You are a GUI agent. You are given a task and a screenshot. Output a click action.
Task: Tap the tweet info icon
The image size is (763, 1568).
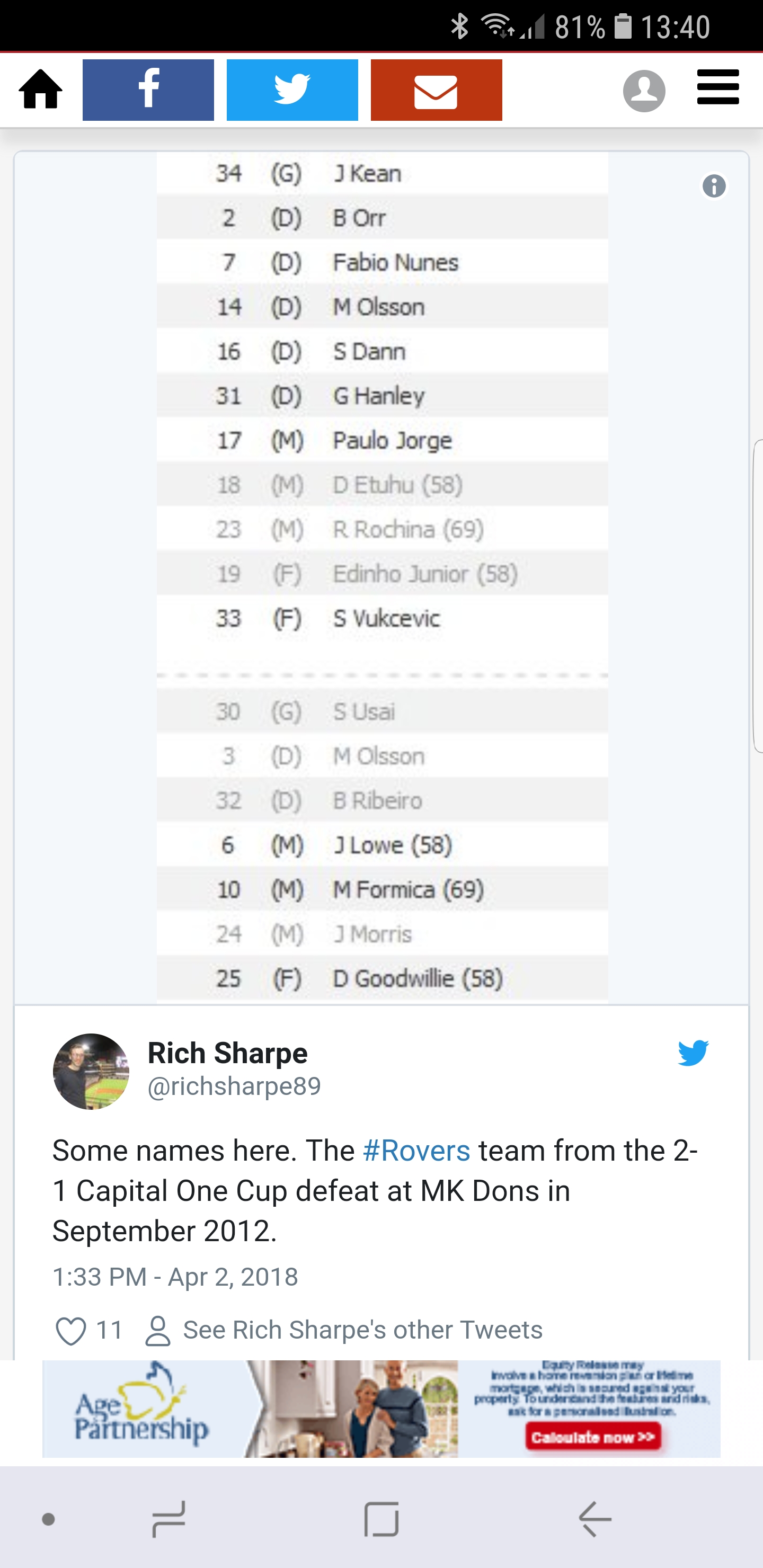point(714,186)
